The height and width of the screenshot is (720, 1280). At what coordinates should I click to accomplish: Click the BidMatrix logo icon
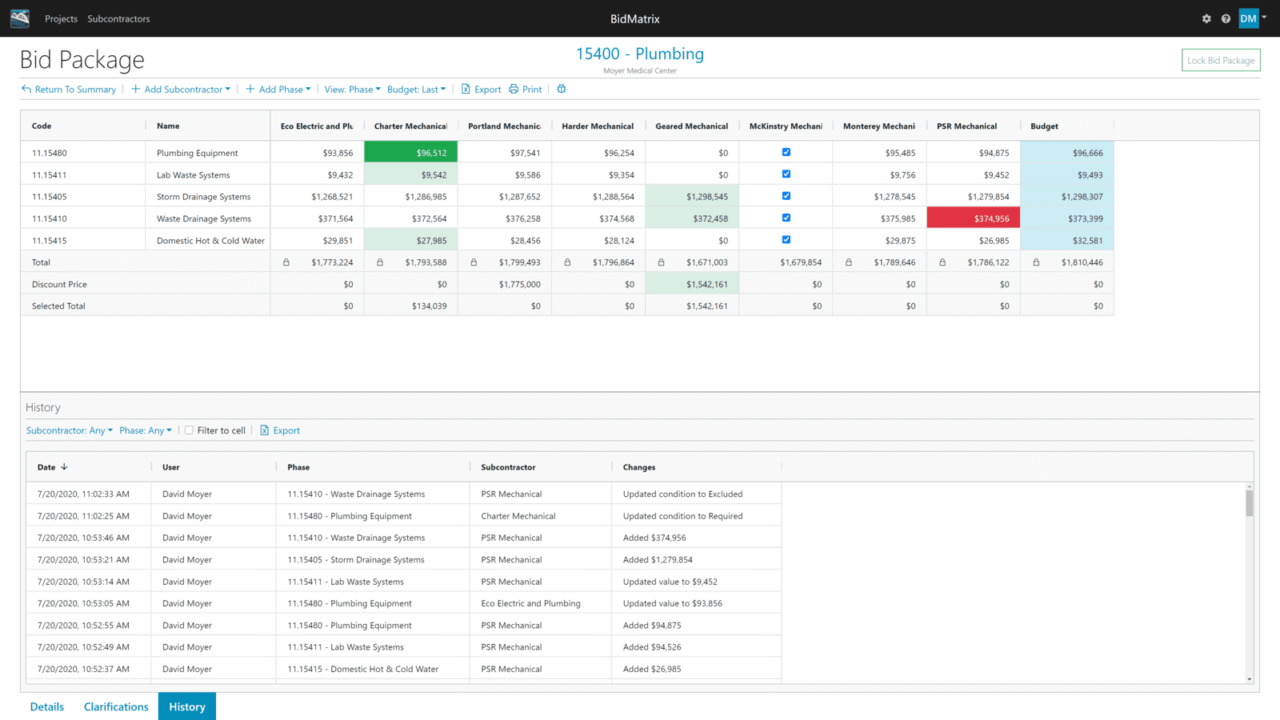click(20, 18)
